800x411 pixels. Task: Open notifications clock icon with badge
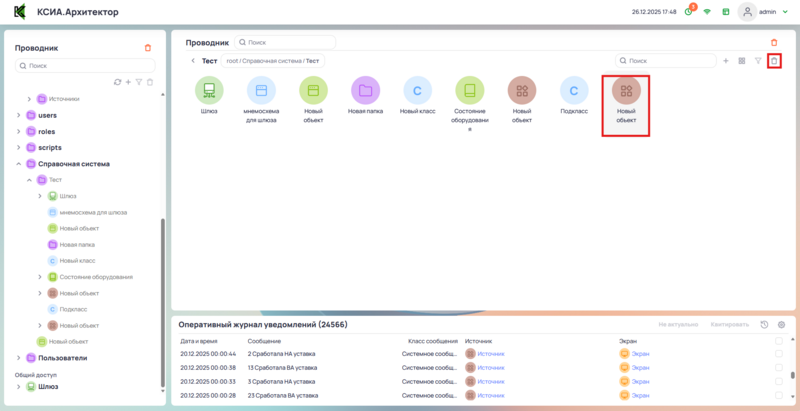[x=688, y=12]
